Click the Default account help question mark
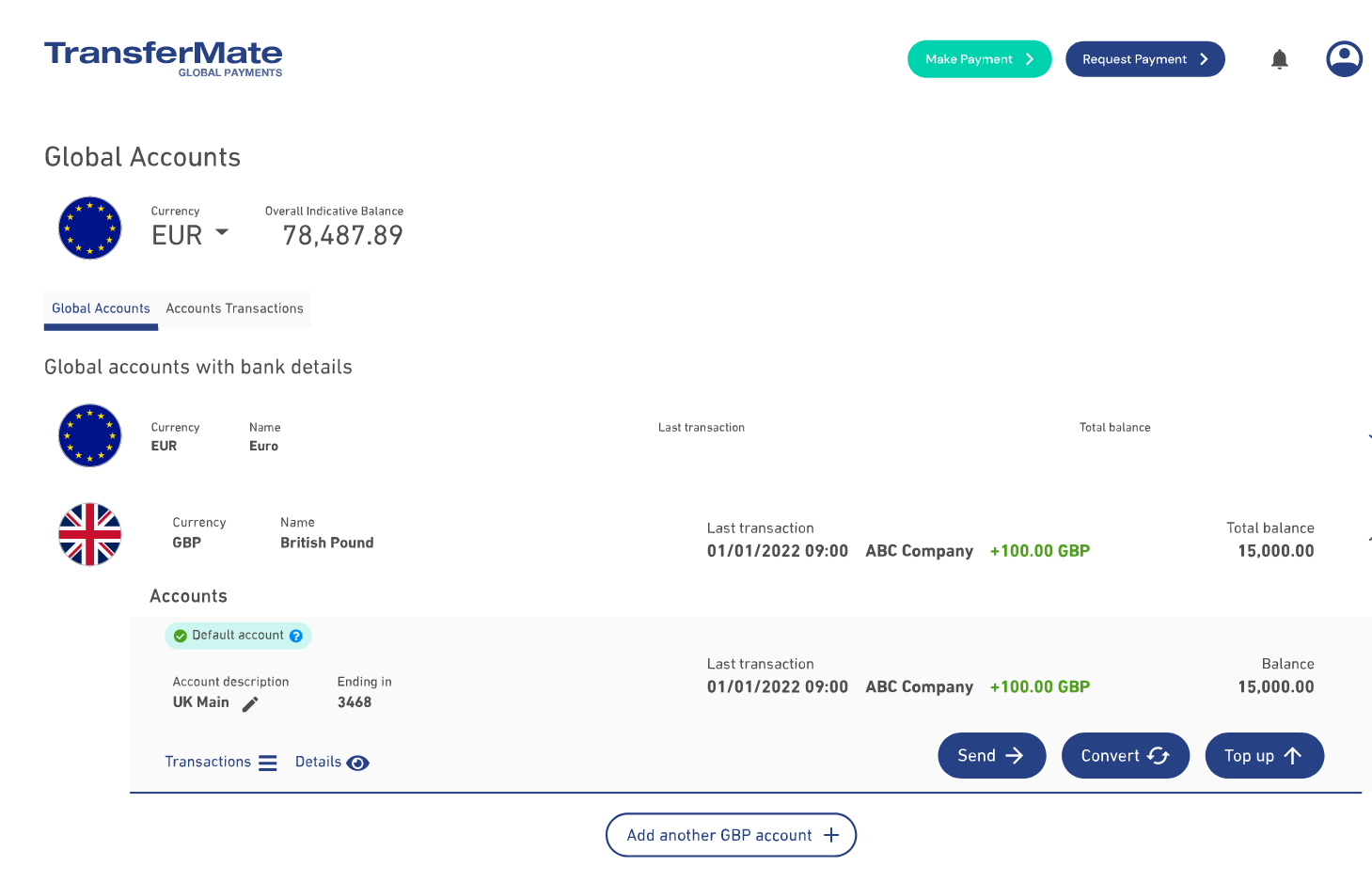The height and width of the screenshot is (882, 1372). [296, 636]
